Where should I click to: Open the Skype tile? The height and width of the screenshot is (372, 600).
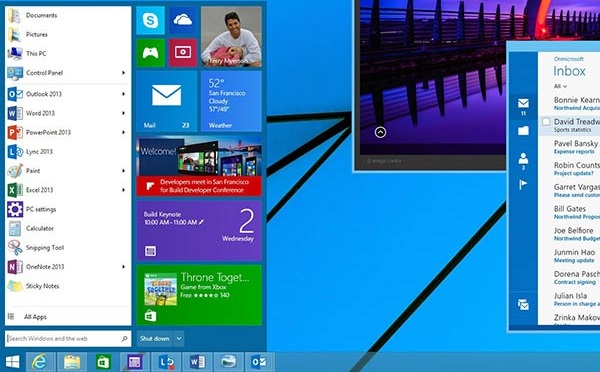coord(150,20)
